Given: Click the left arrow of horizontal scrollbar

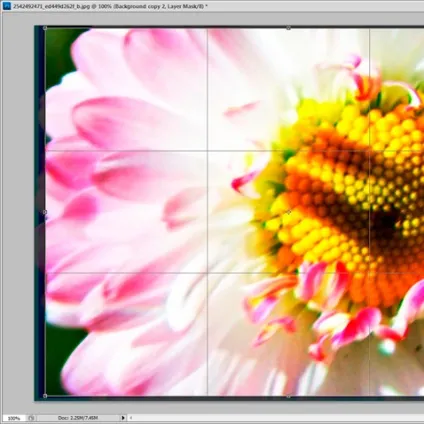Looking at the screenshot, I should coord(131,418).
